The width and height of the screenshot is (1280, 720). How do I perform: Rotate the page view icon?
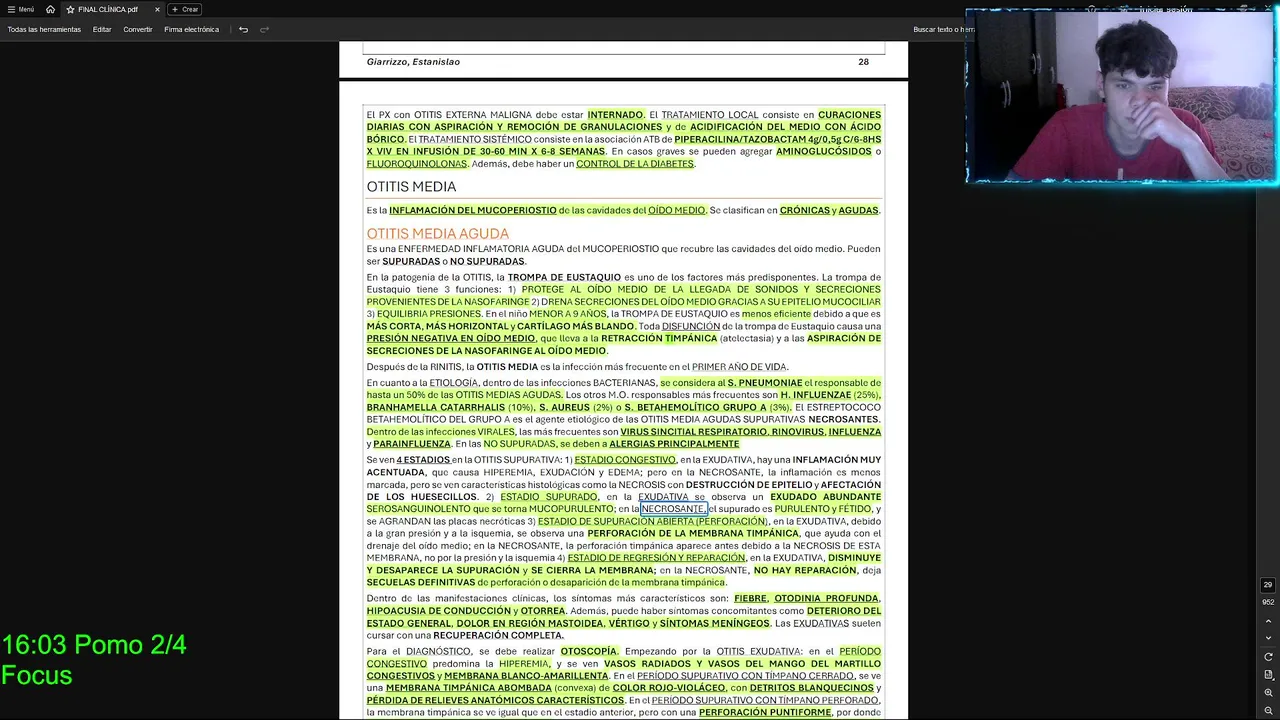pyautogui.click(x=1268, y=657)
